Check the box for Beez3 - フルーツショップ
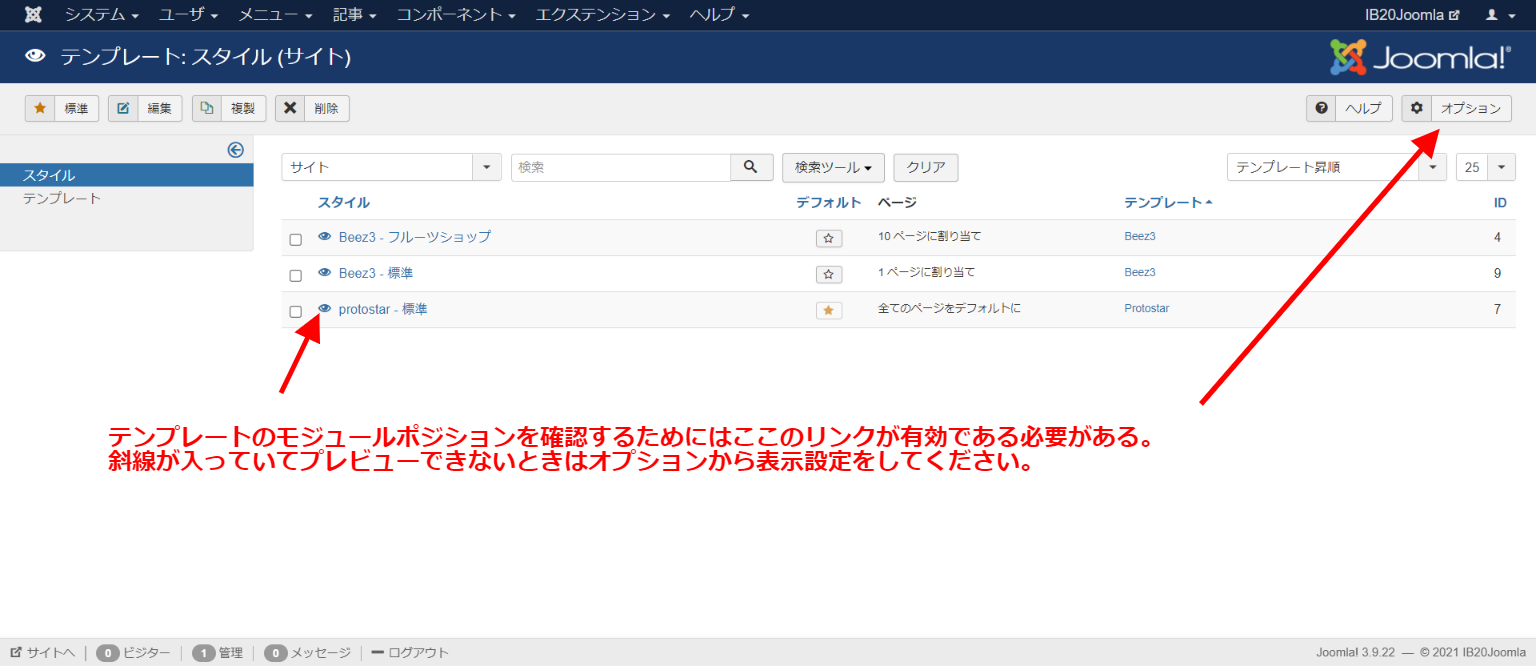Viewport: 1536px width, 666px height. coord(295,240)
